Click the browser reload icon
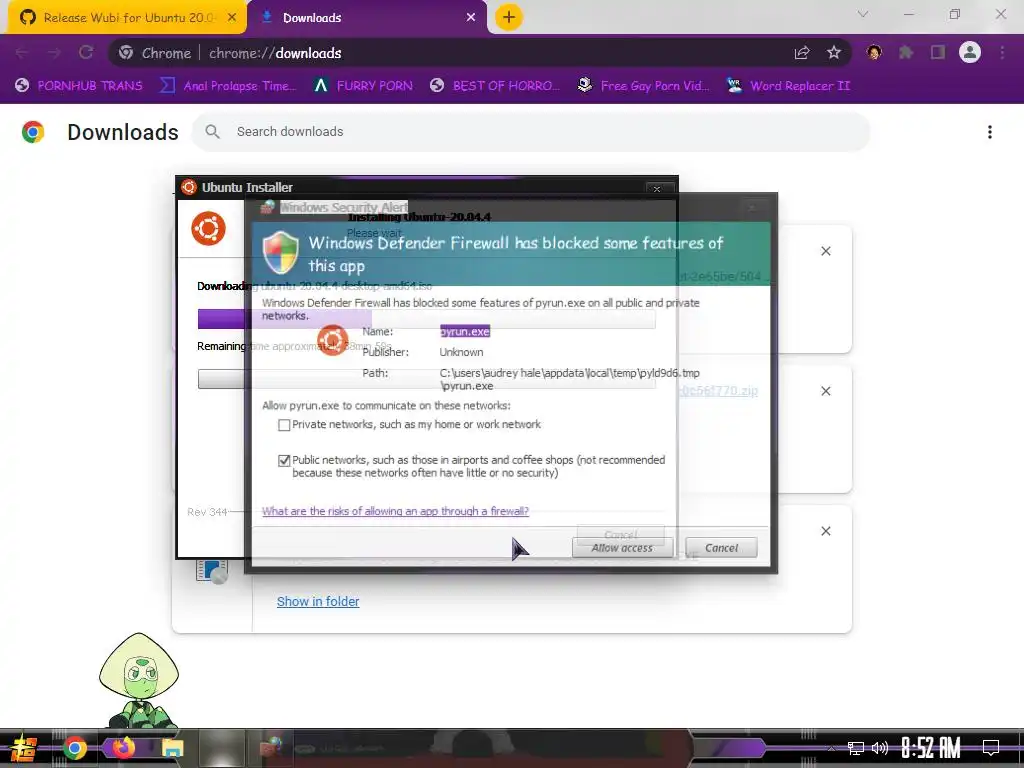 86,53
